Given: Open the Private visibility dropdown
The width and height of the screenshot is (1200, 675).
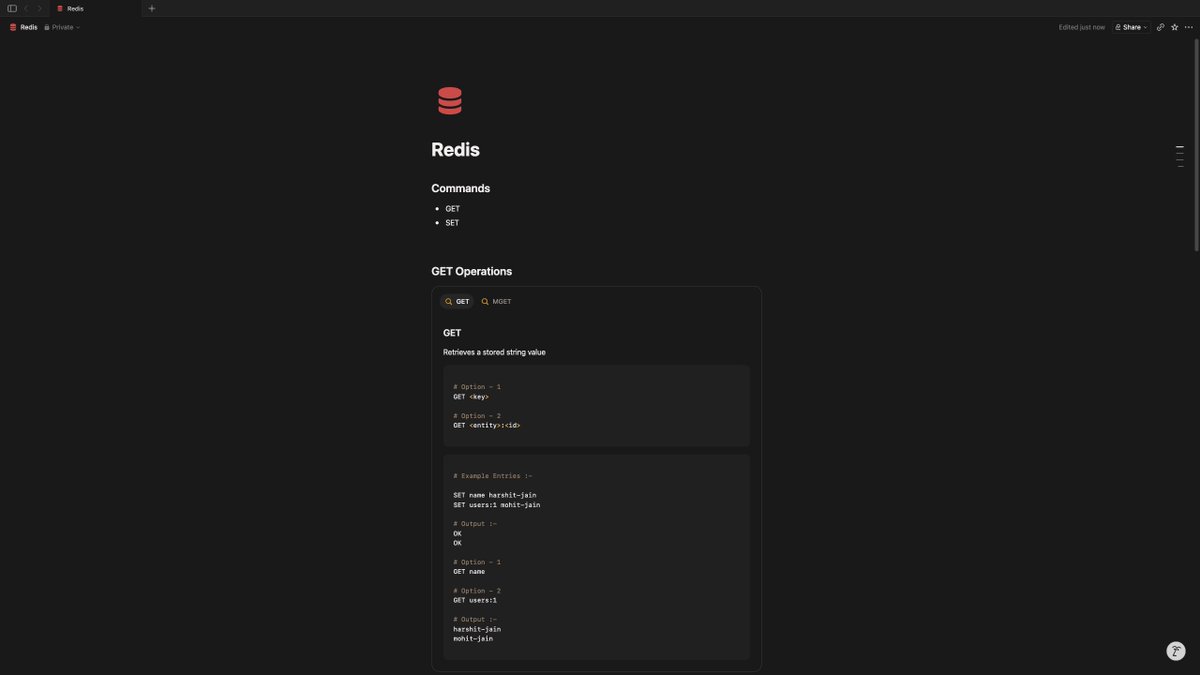Looking at the screenshot, I should pyautogui.click(x=62, y=27).
